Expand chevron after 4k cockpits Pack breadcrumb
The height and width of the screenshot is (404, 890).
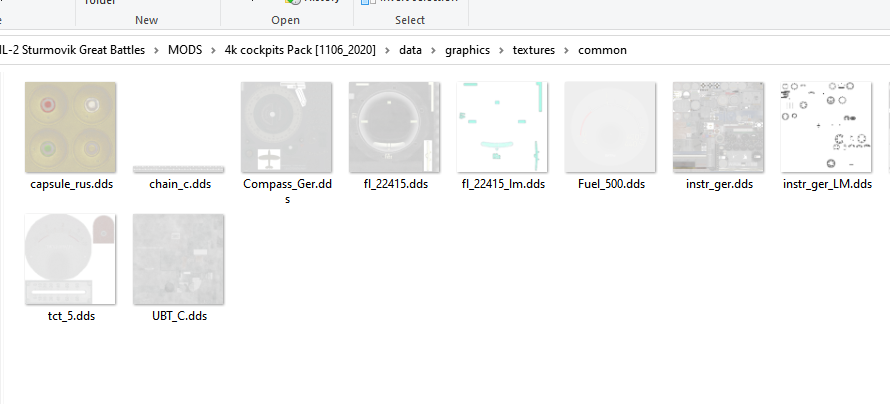(387, 50)
